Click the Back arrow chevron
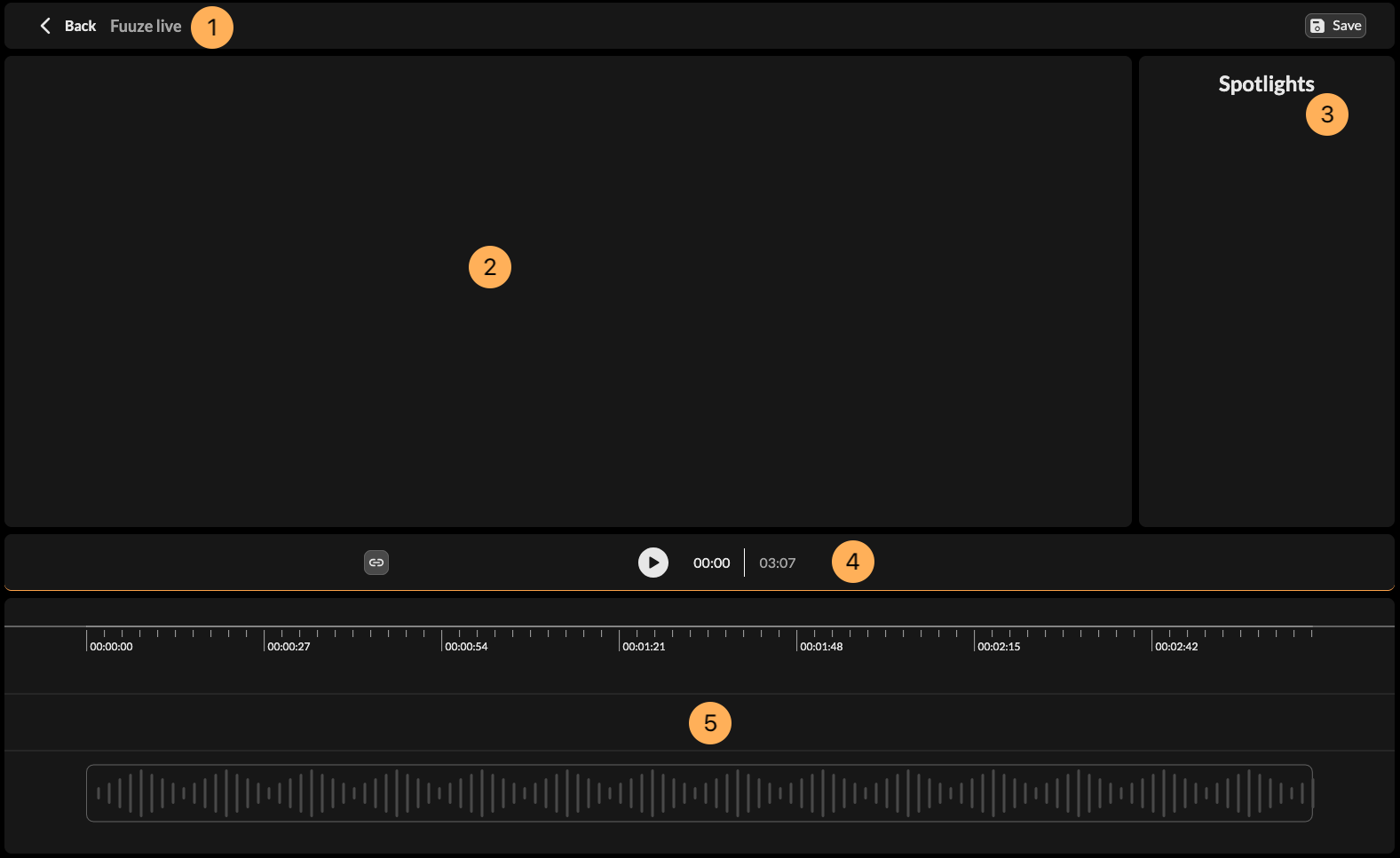1400x858 pixels. (45, 26)
